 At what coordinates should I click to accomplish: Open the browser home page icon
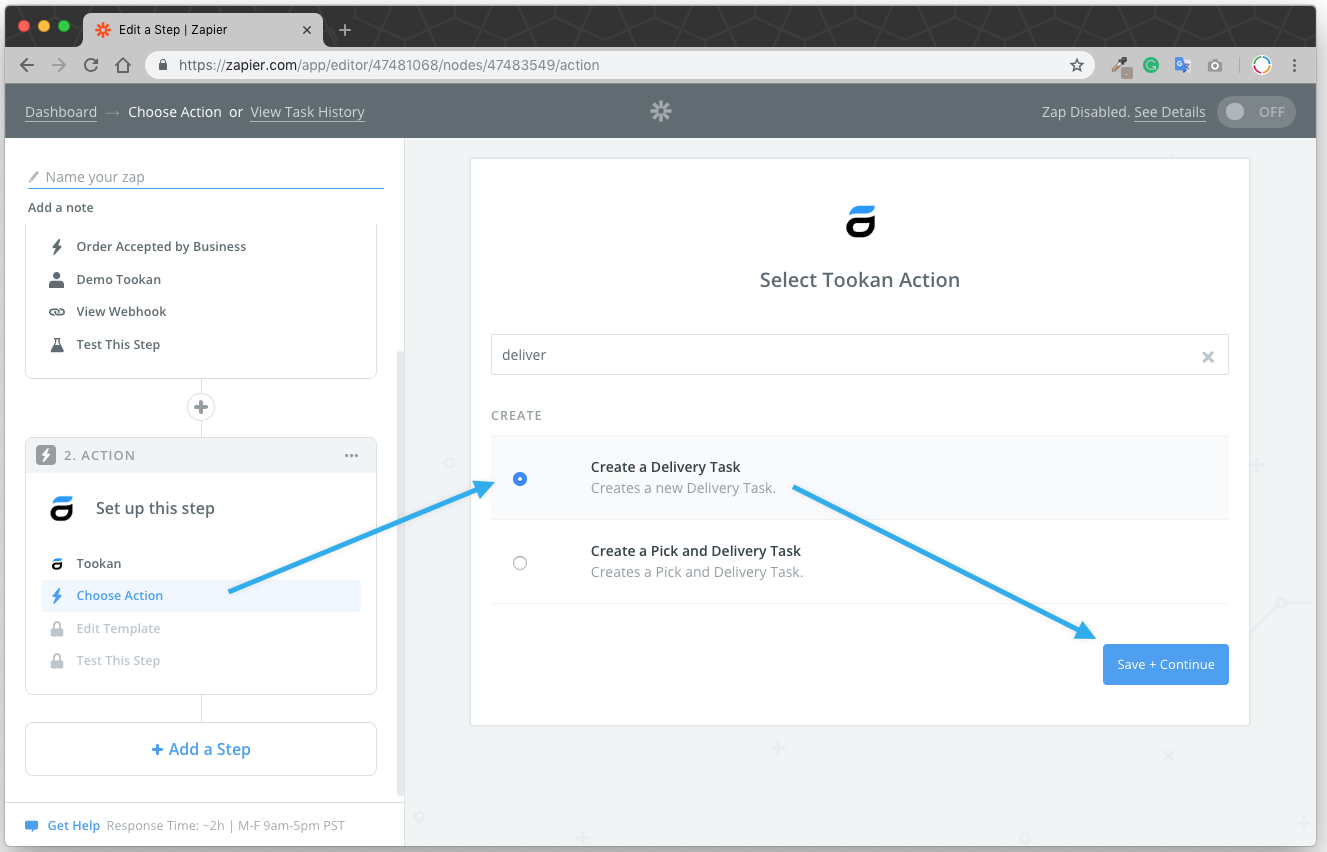(123, 65)
